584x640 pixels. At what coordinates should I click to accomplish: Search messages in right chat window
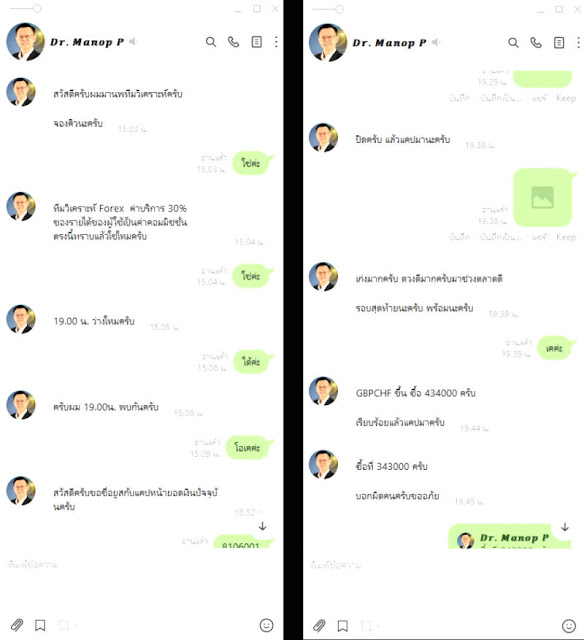pyautogui.click(x=513, y=42)
